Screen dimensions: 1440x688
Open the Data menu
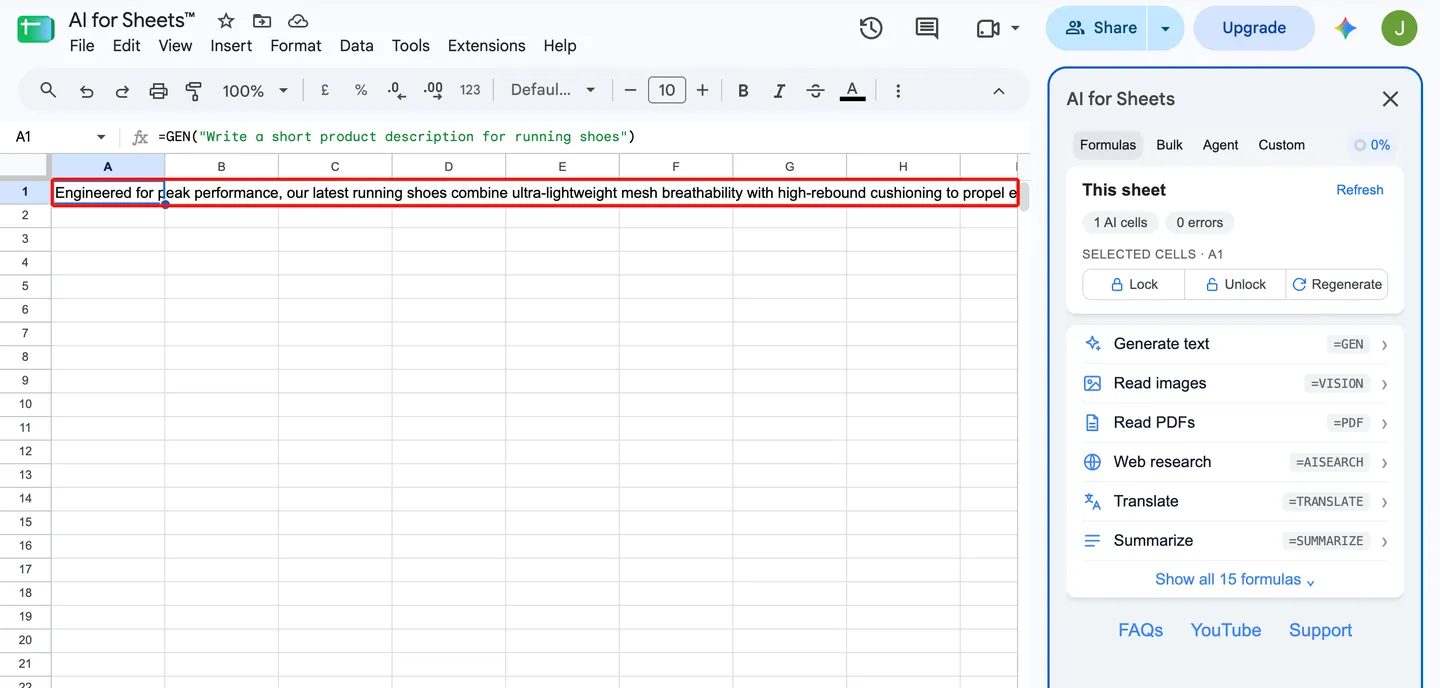click(356, 46)
